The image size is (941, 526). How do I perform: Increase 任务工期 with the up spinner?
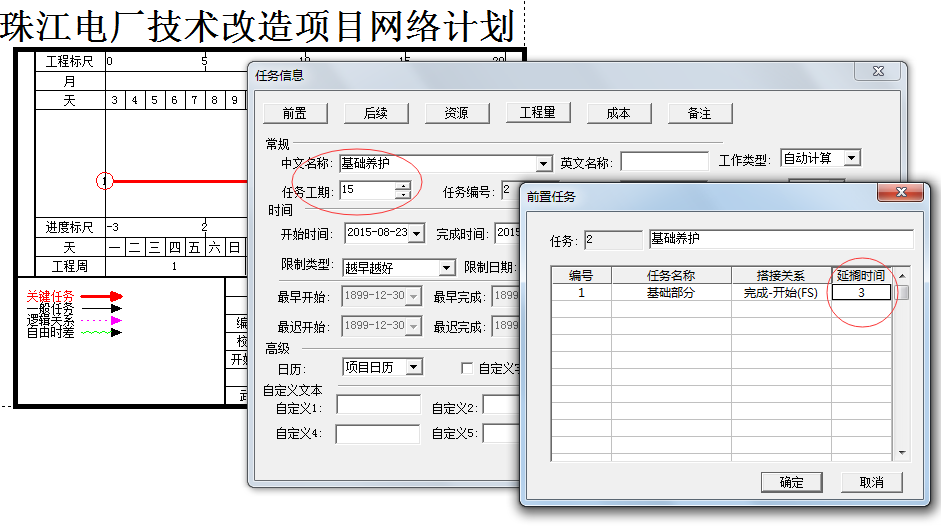402,185
